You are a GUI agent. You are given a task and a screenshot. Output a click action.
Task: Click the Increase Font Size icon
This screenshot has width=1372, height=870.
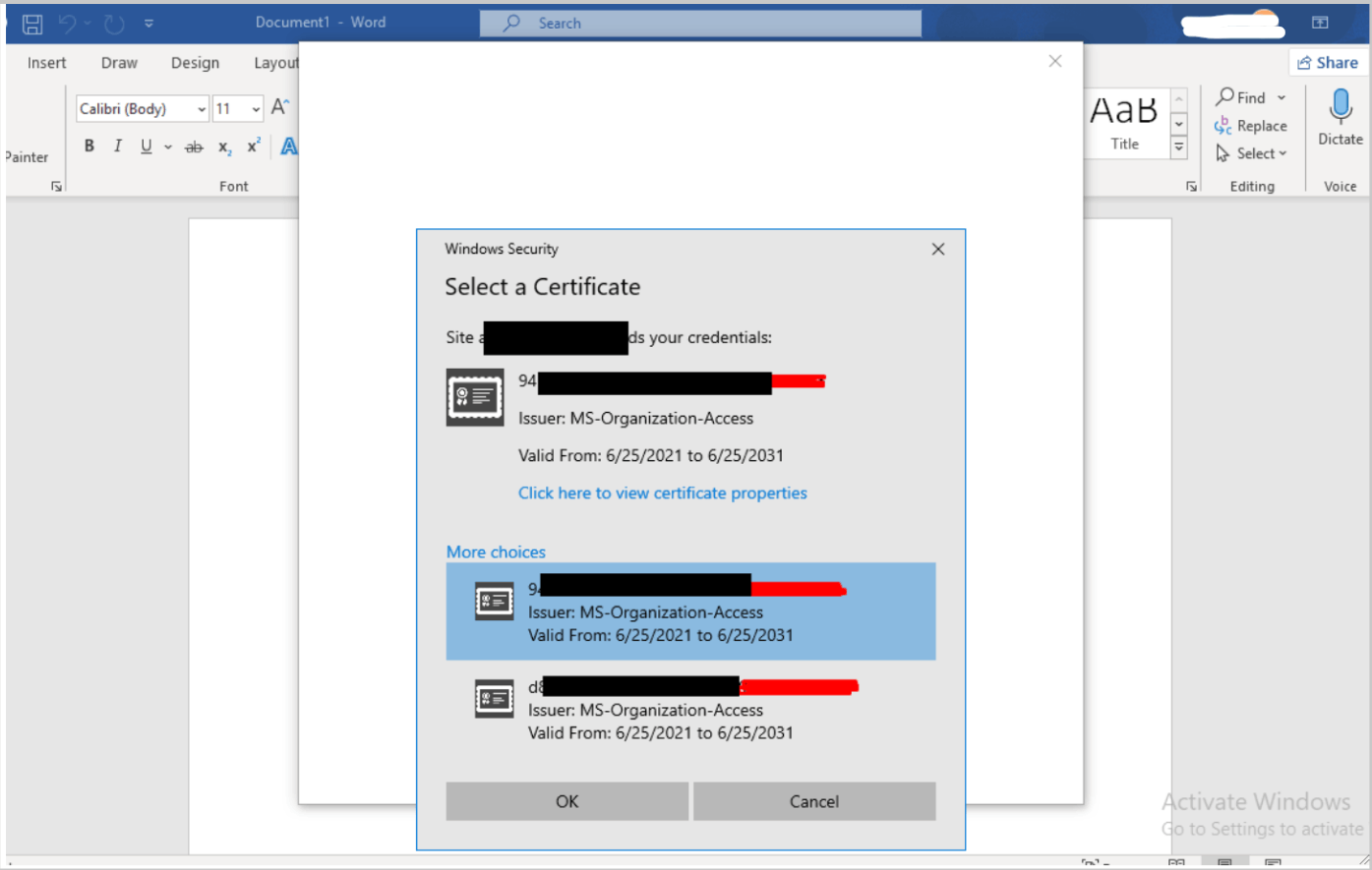point(280,107)
